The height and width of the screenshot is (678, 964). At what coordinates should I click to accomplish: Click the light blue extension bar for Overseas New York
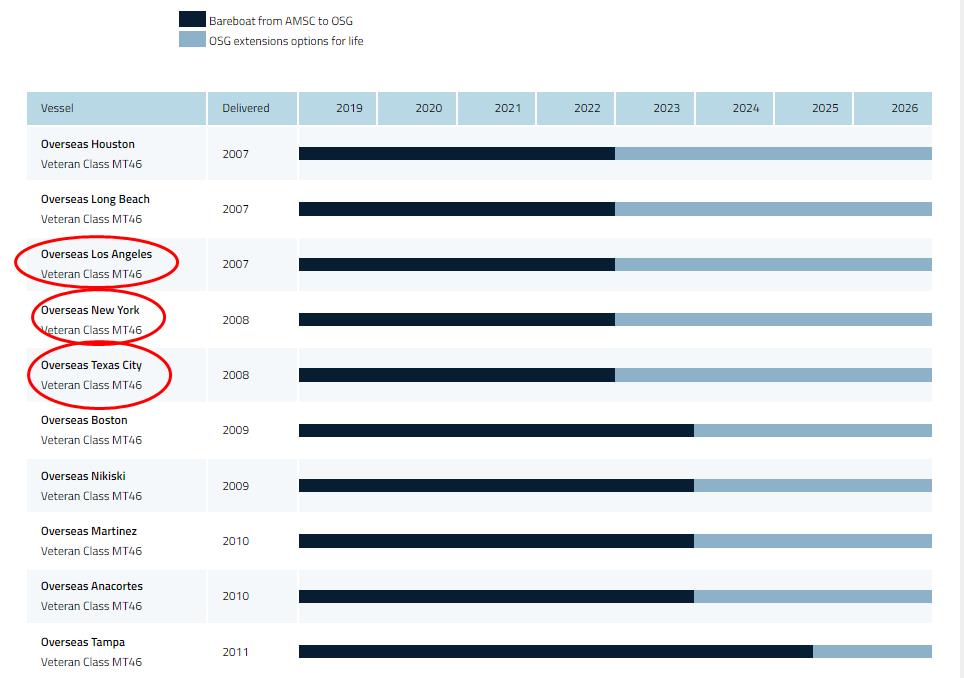(773, 320)
